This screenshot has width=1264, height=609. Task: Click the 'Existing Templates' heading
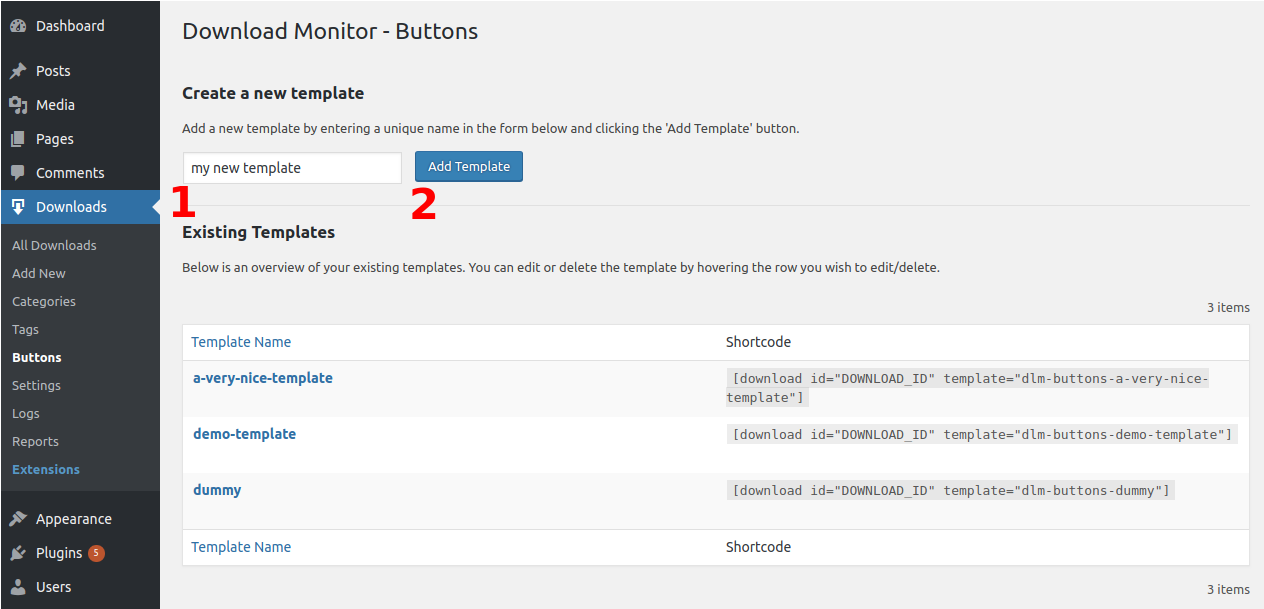[258, 232]
